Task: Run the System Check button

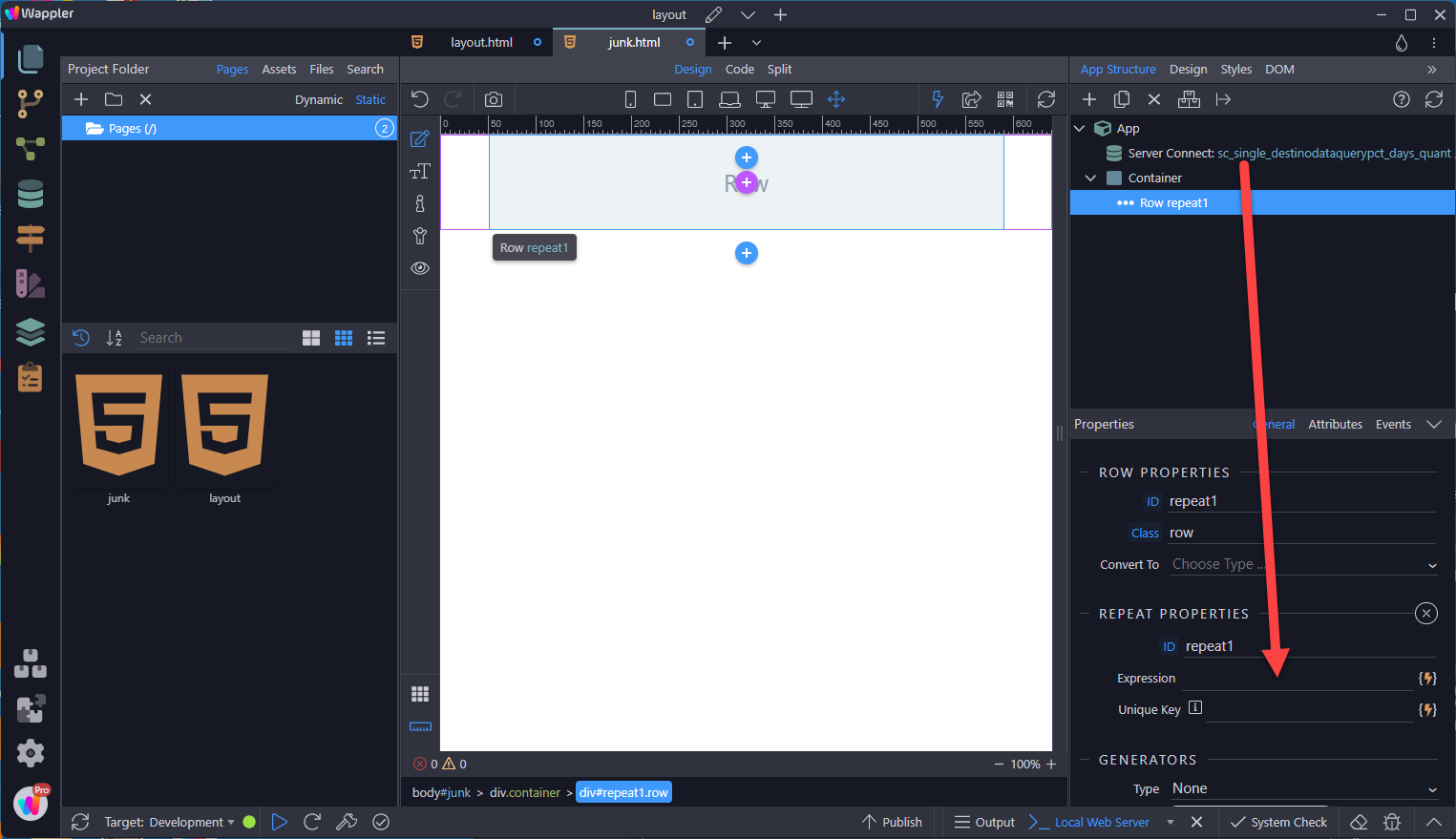Action: point(1278,822)
